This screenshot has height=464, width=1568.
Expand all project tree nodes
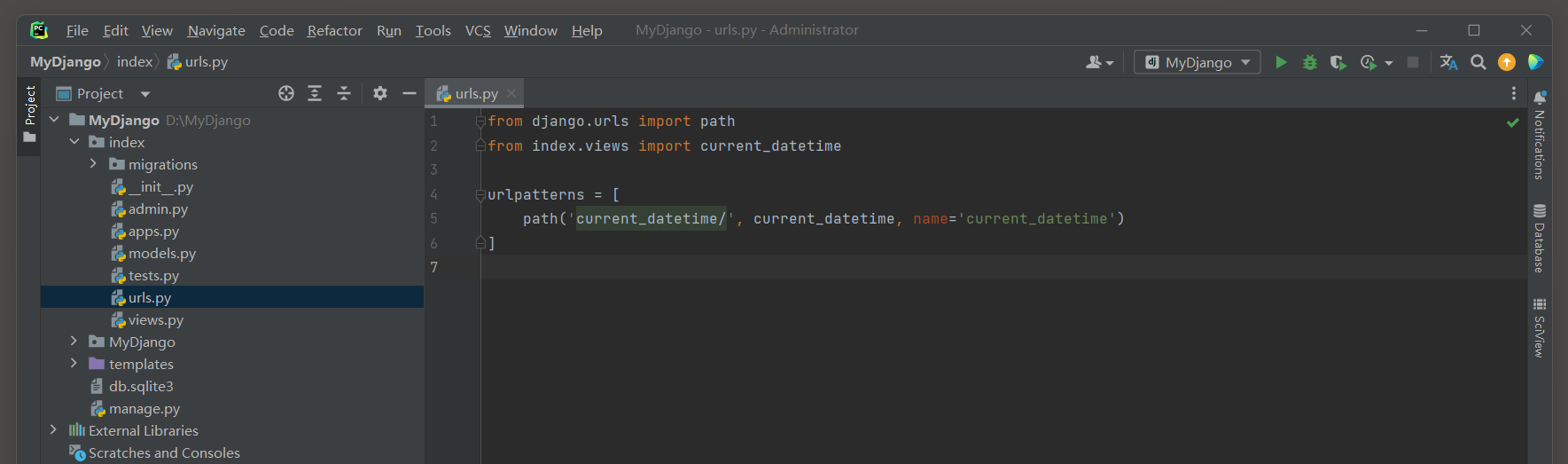pos(315,93)
